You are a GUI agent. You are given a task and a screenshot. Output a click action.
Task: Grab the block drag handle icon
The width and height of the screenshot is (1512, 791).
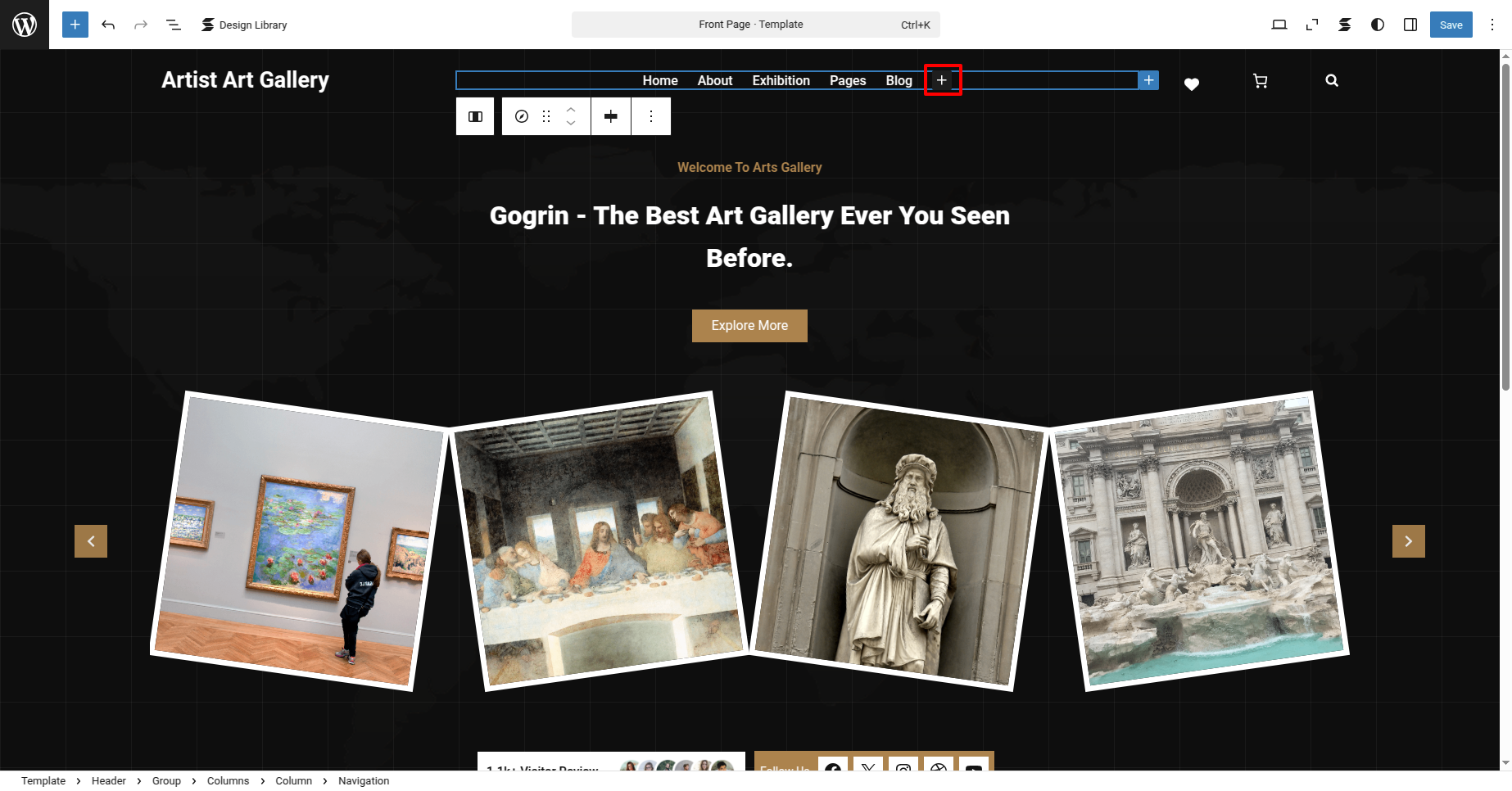pyautogui.click(x=546, y=116)
